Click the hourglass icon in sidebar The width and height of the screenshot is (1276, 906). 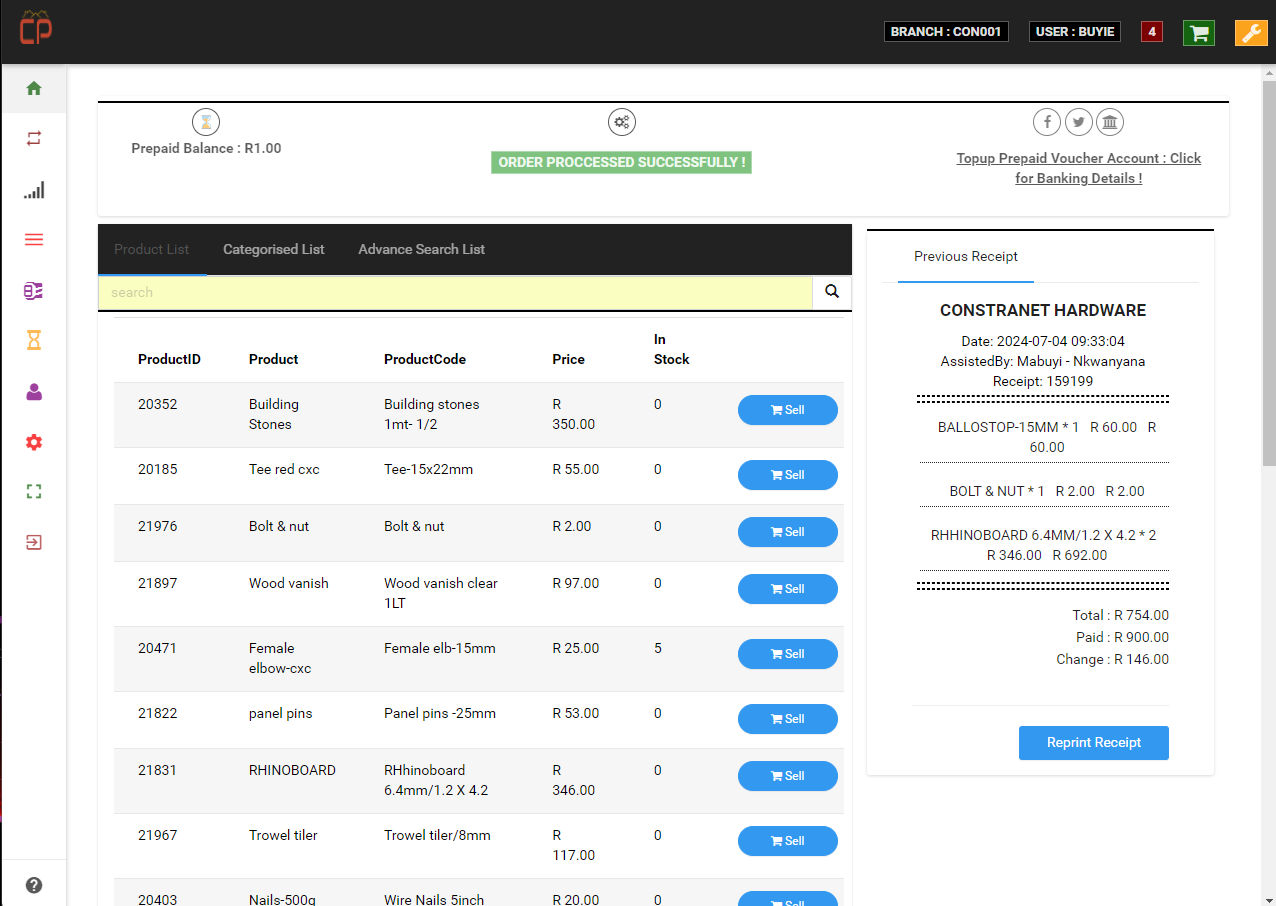click(x=34, y=341)
